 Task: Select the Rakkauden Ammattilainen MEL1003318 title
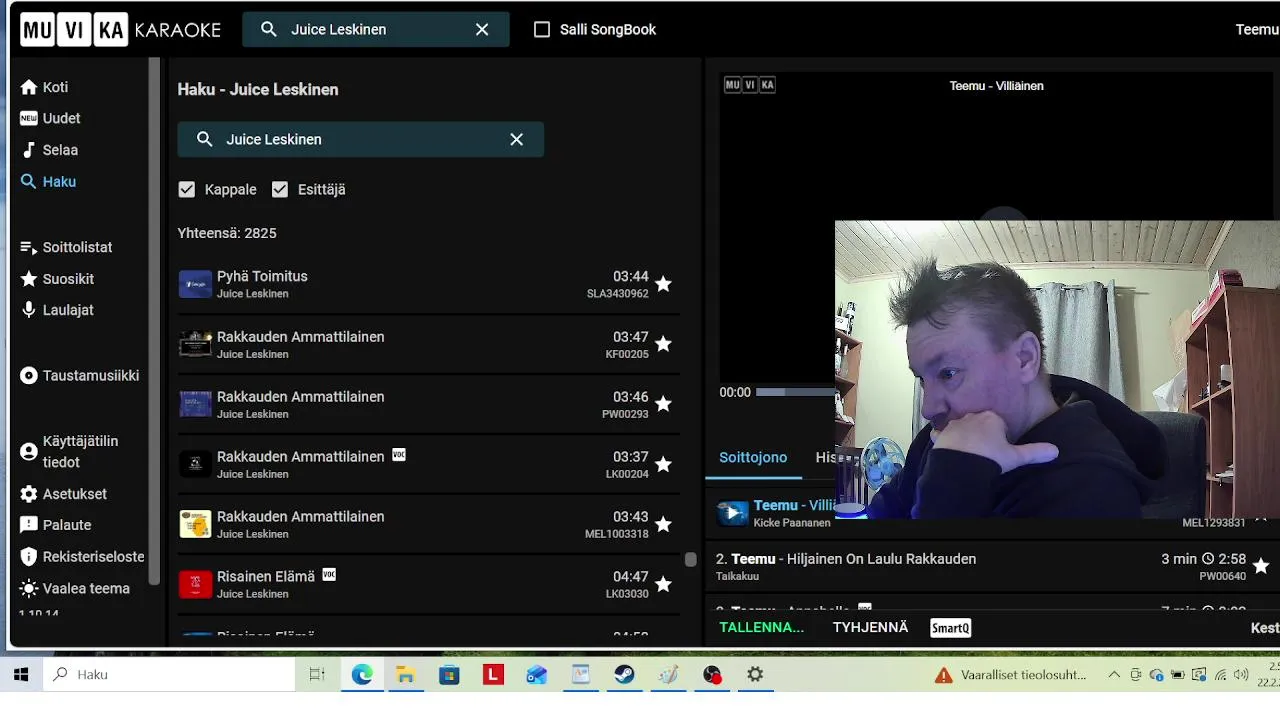[300, 516]
